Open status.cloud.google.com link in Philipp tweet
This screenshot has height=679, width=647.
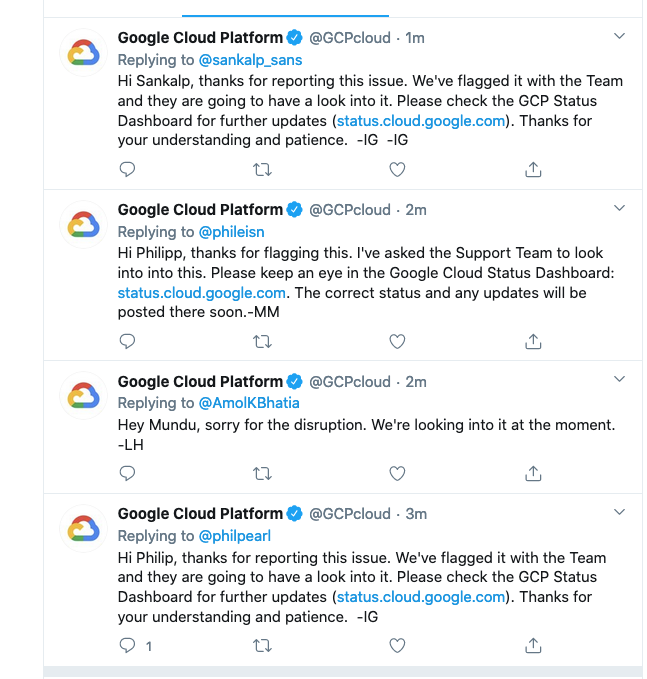(x=202, y=293)
